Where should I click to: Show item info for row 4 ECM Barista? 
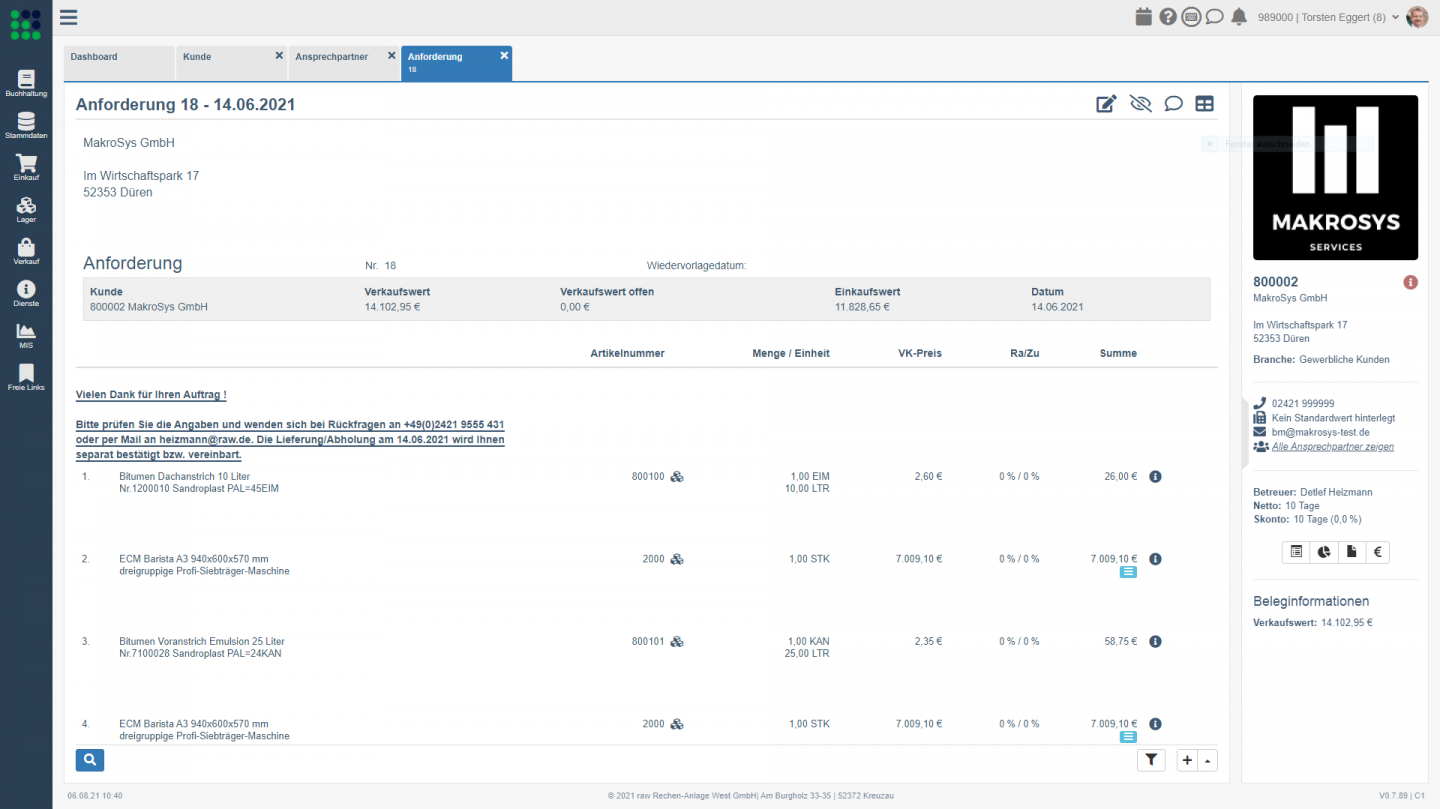1155,724
